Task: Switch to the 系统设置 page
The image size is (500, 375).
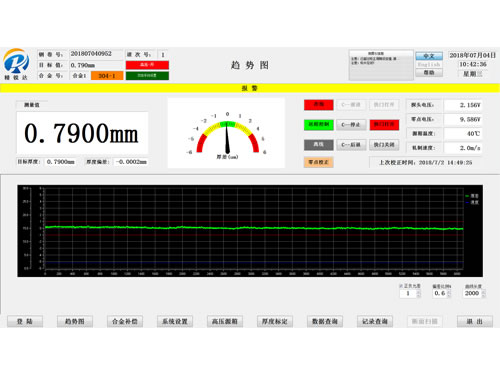Action: click(175, 321)
